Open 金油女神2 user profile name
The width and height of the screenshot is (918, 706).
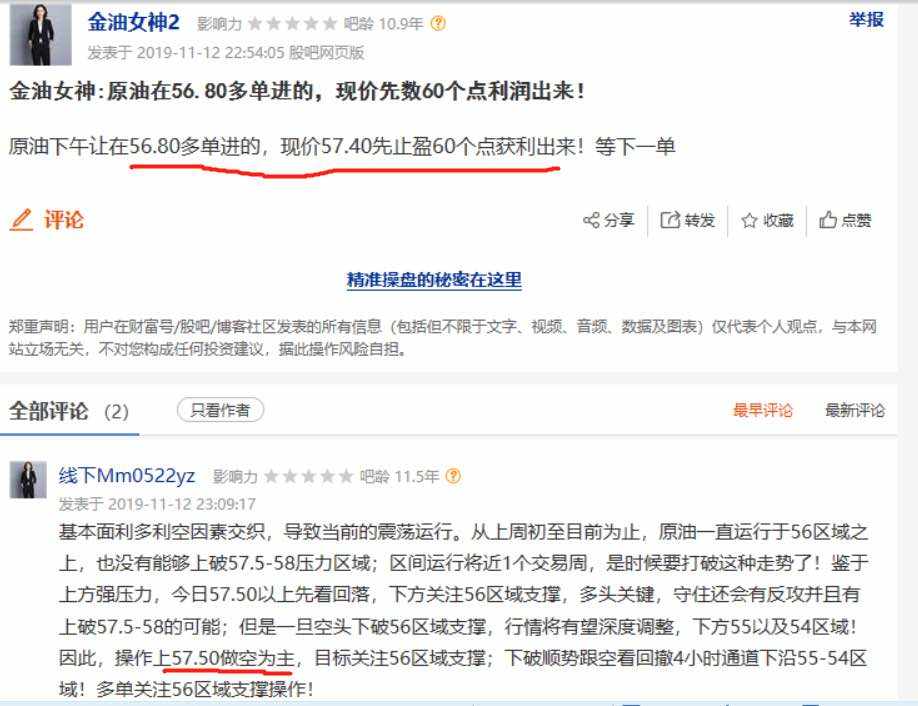[133, 23]
